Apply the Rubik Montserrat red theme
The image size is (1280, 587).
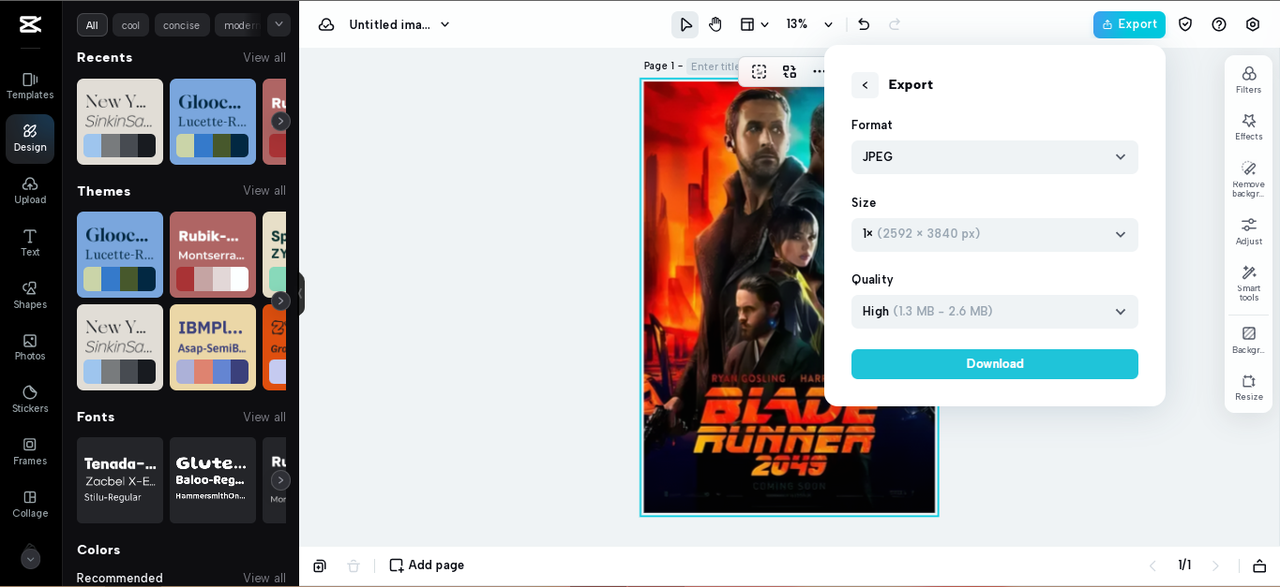[213, 254]
